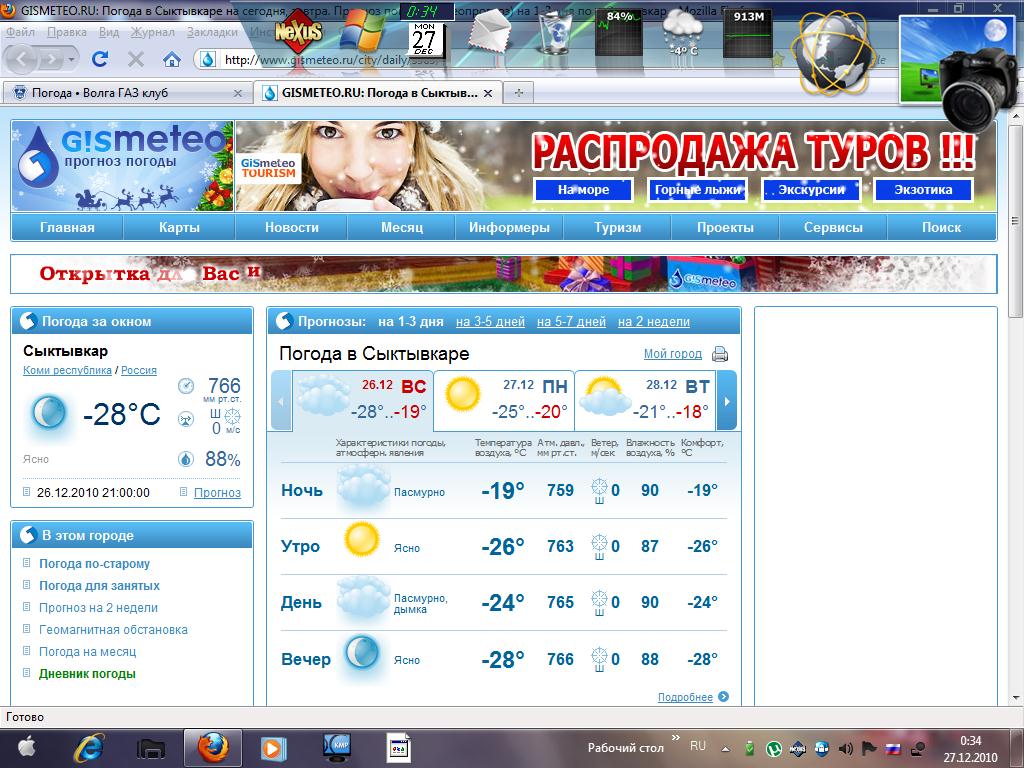Click the На море banner button
1024x768 pixels.
583,190
